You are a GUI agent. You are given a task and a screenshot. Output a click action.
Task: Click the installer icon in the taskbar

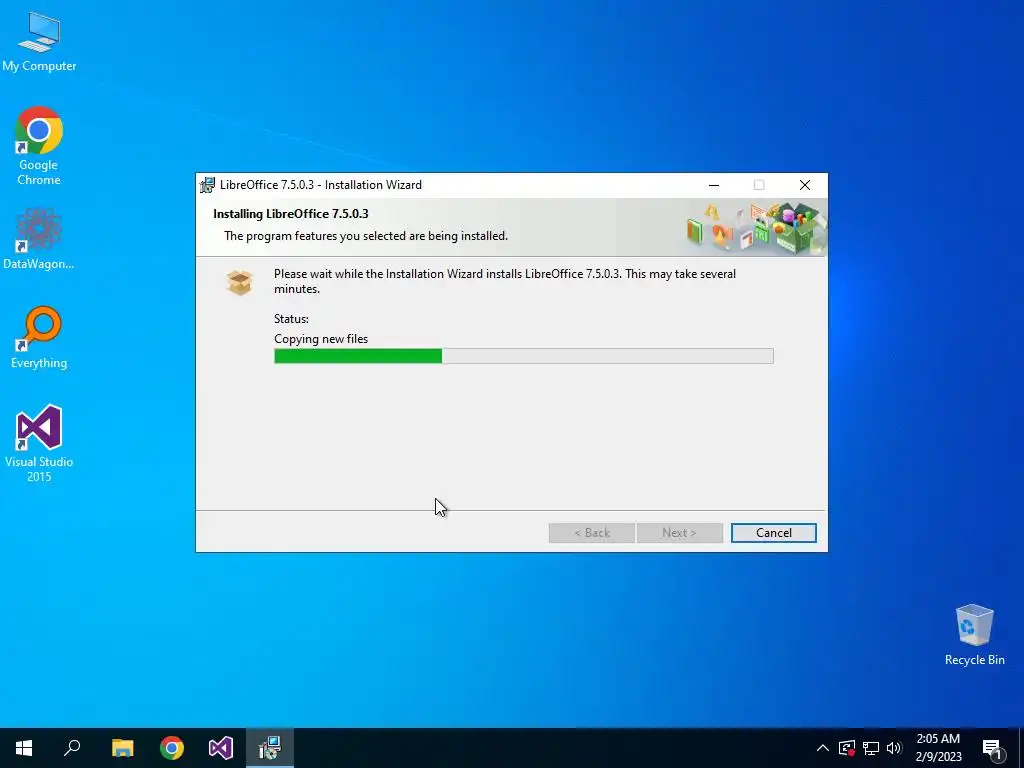(x=270, y=748)
